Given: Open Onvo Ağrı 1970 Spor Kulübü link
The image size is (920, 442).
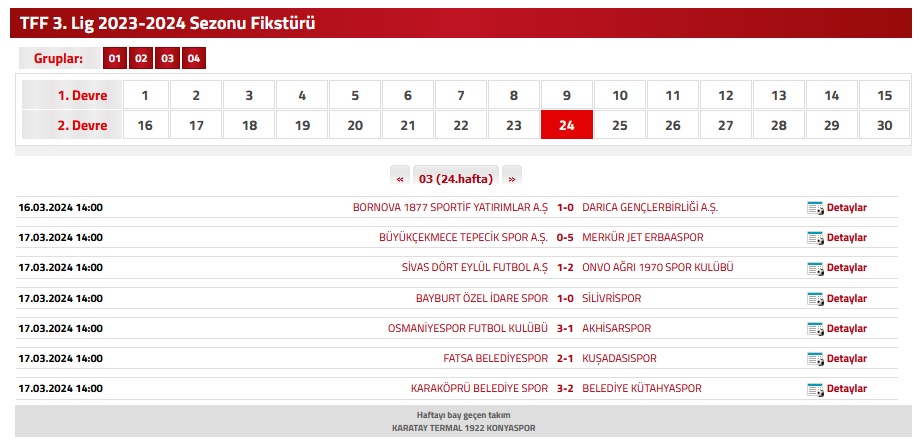Looking at the screenshot, I should tap(658, 268).
